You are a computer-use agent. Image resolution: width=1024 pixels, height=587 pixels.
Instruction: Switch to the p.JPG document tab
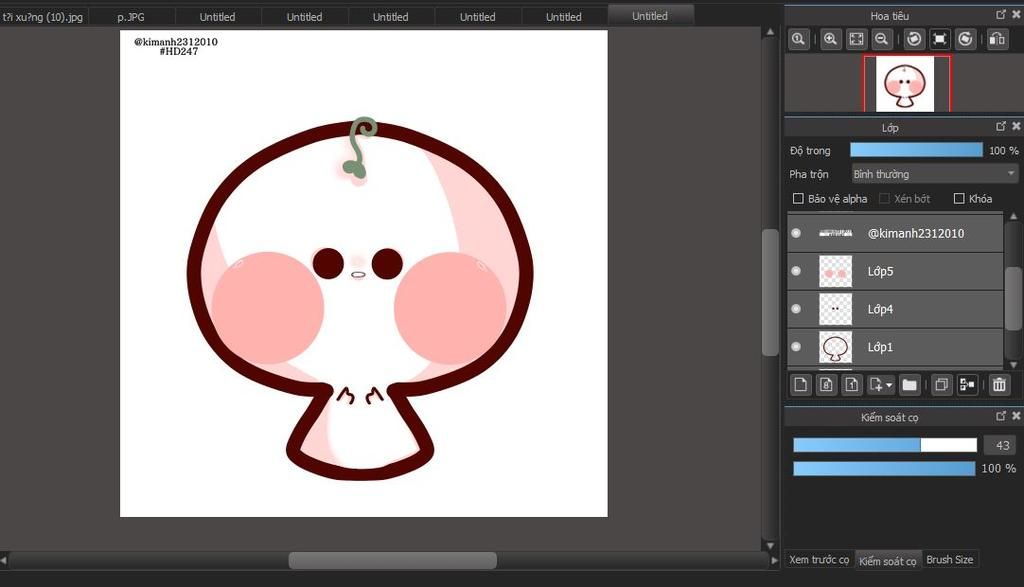131,17
